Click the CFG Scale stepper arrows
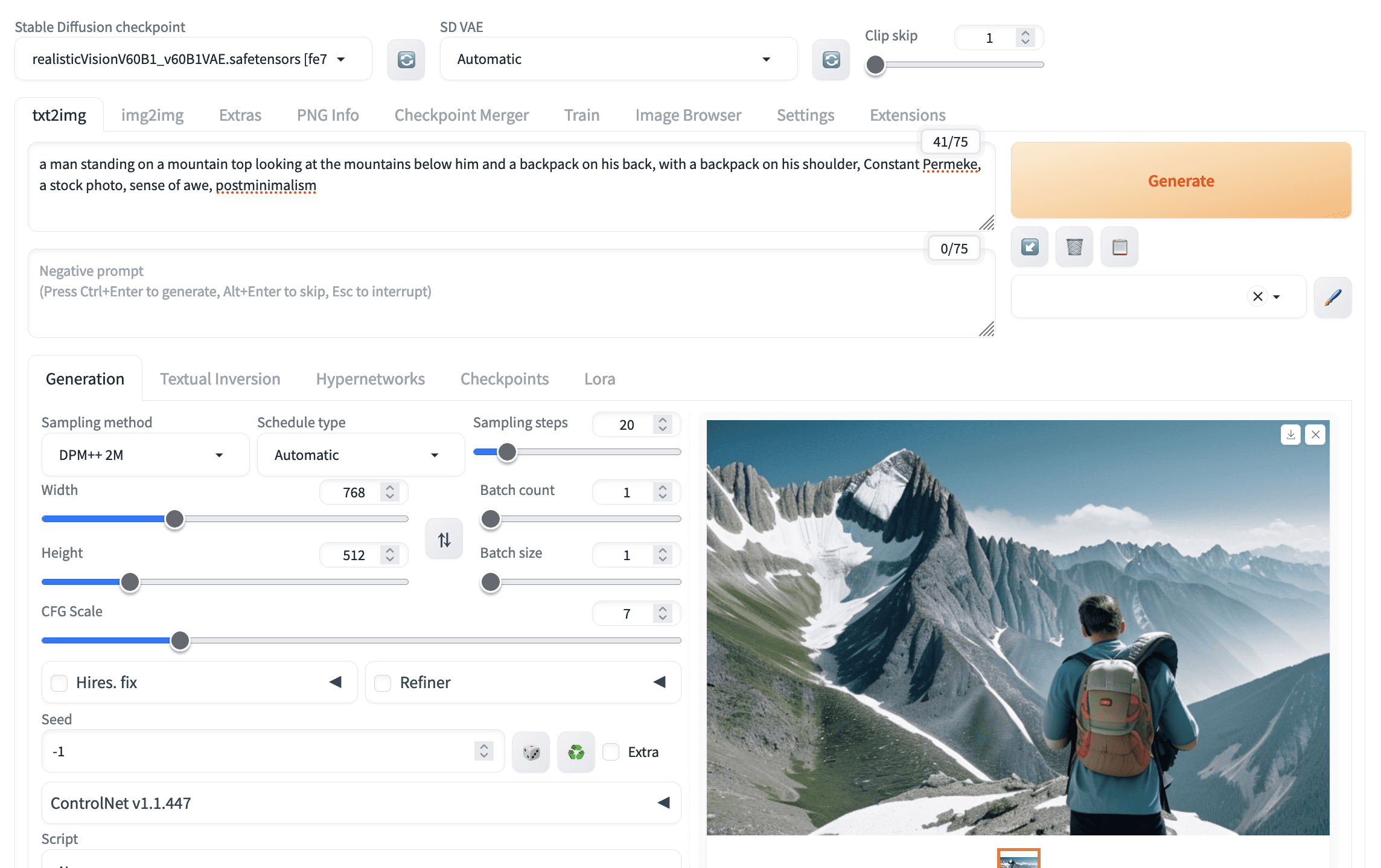1381x868 pixels. pos(663,613)
